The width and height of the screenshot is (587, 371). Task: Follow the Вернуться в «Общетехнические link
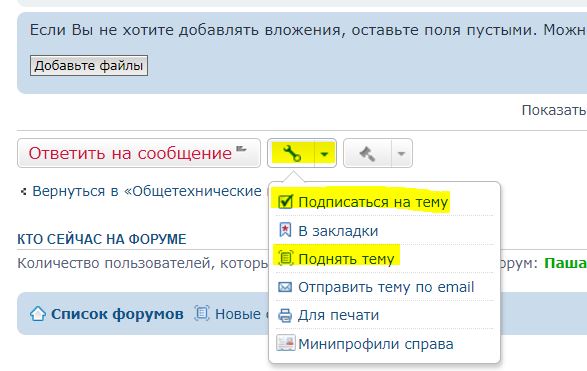tap(147, 191)
